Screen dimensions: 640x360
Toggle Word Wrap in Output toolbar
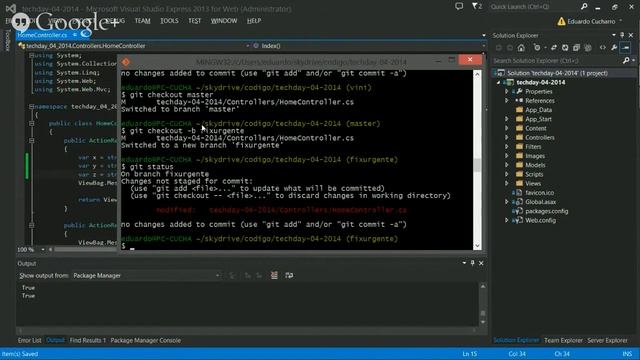click(x=289, y=276)
